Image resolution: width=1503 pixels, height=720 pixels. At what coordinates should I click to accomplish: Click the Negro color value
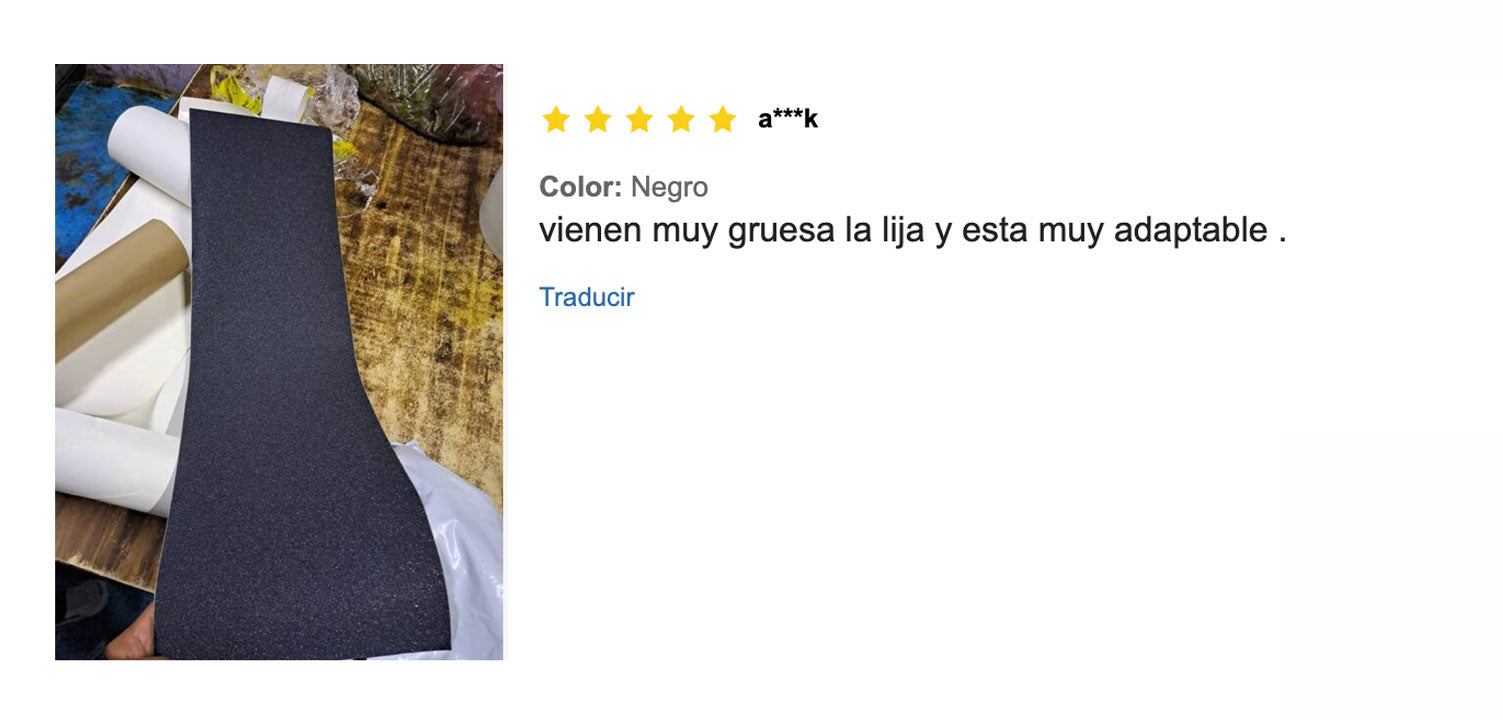point(669,187)
